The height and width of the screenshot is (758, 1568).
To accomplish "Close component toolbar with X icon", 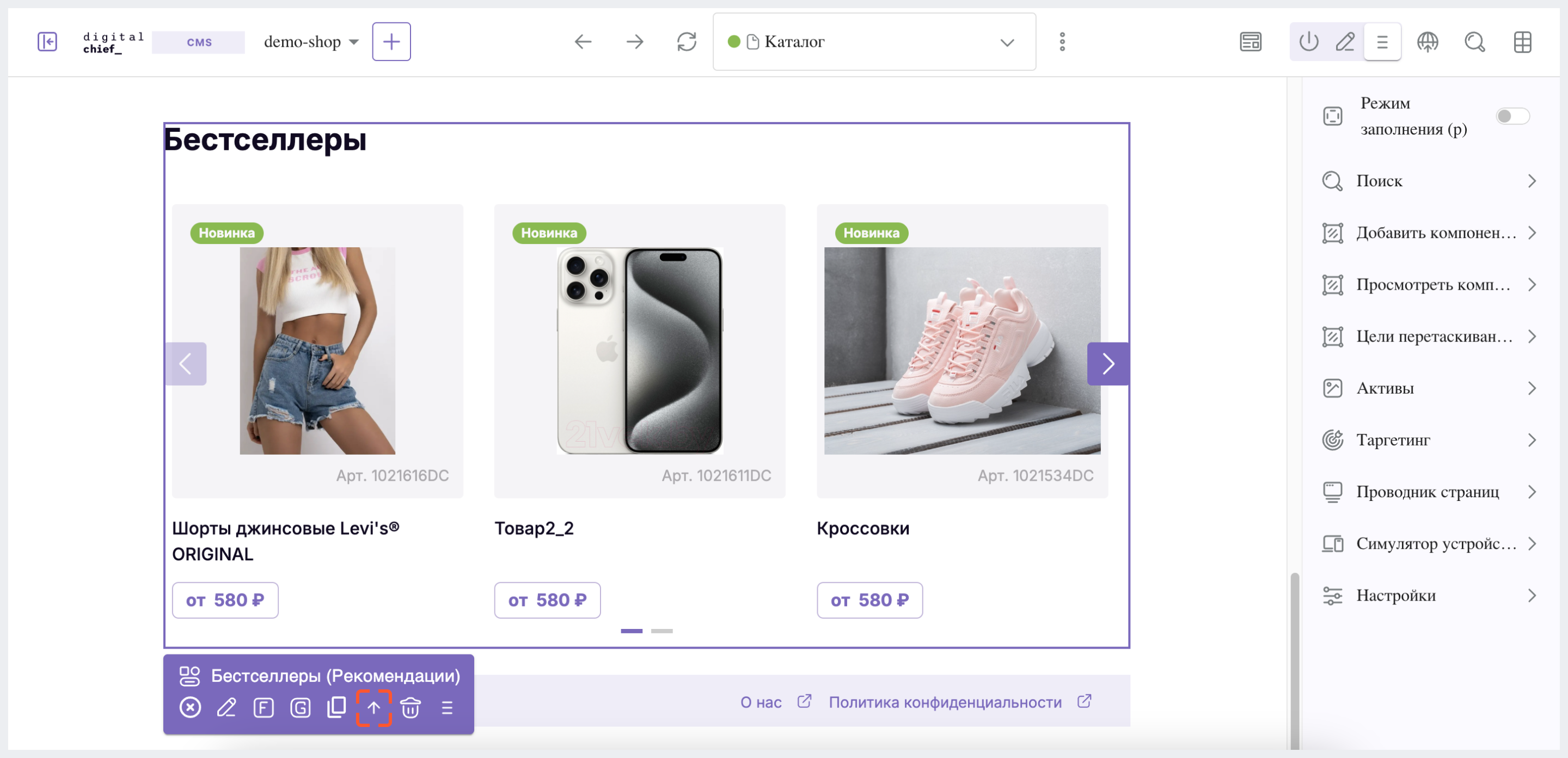I will [x=190, y=707].
